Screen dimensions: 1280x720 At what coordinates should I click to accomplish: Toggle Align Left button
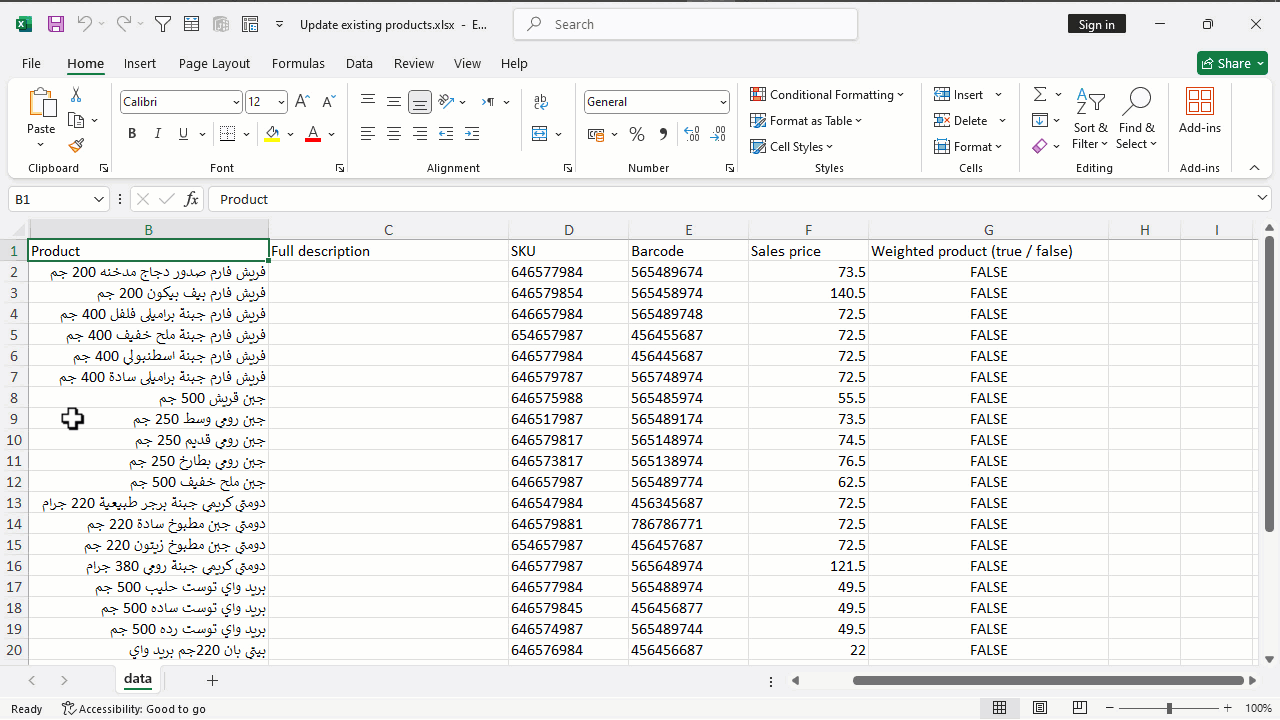coord(368,134)
